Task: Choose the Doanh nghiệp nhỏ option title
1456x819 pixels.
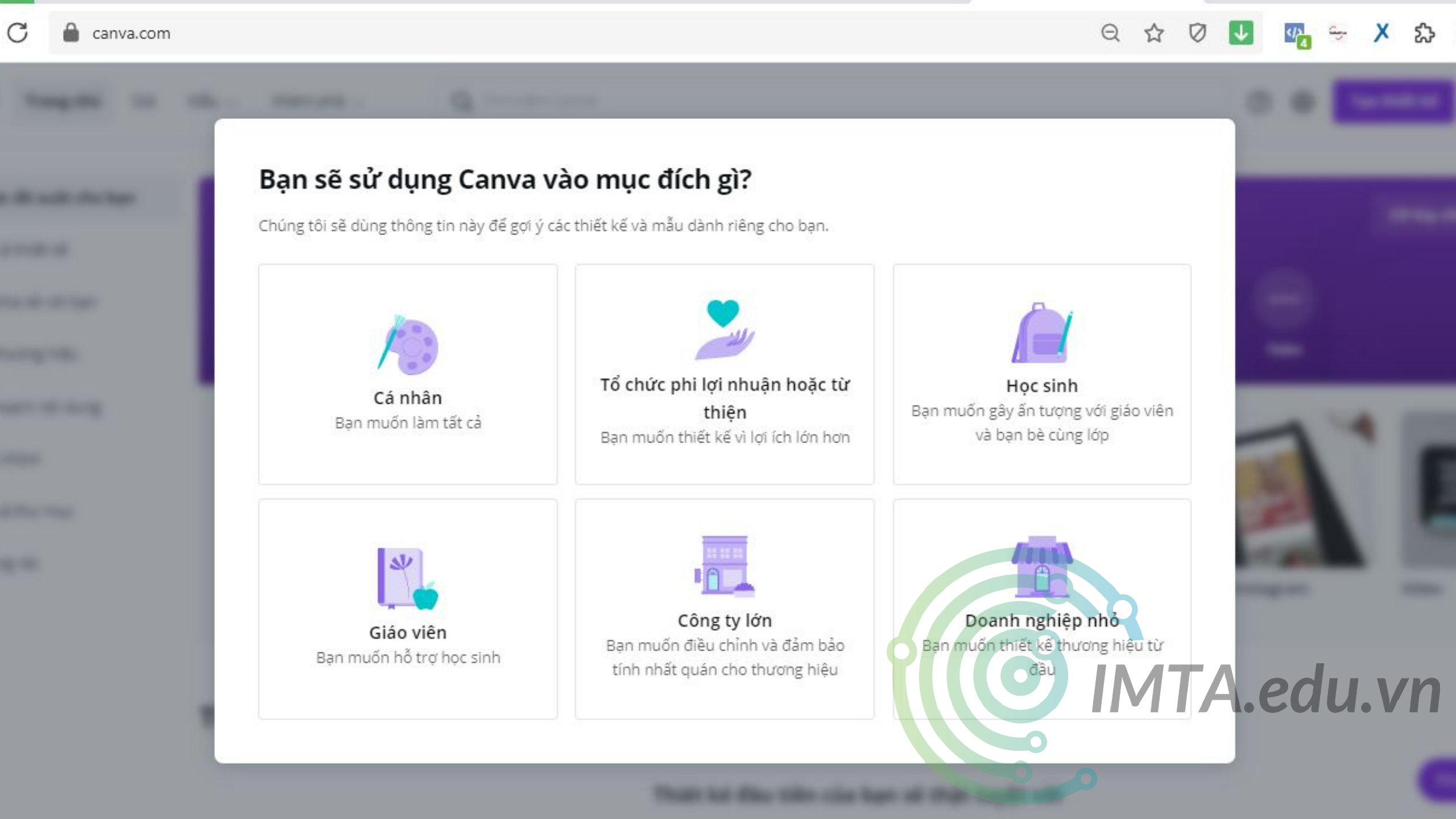Action: [x=1042, y=621]
